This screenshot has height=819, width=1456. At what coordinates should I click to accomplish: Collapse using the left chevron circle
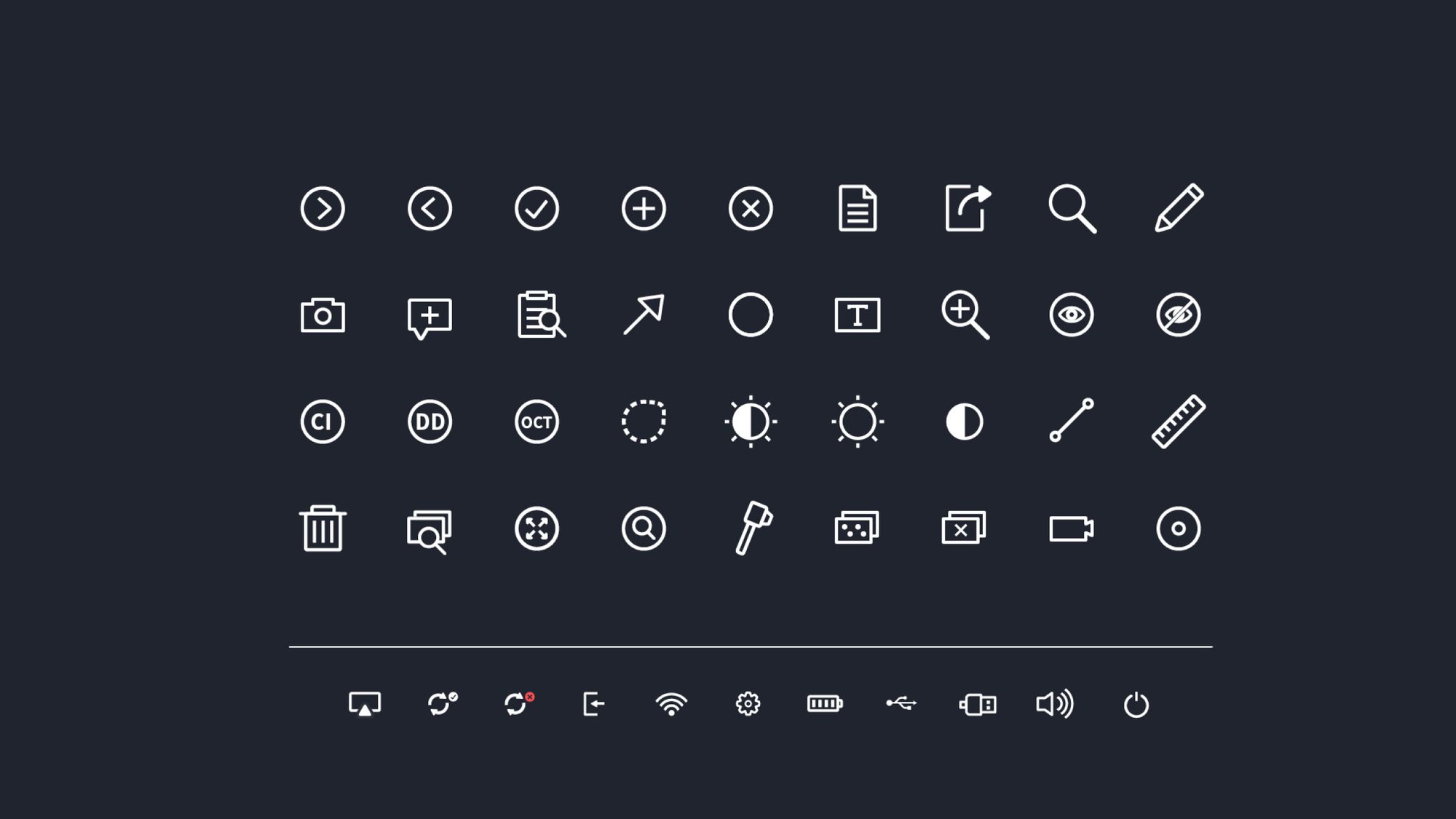pos(430,209)
